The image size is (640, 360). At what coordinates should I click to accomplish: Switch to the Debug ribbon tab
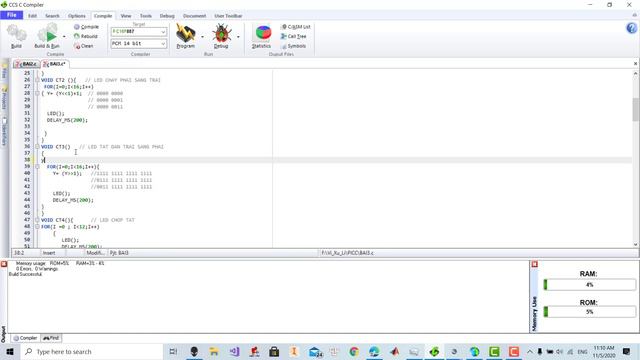(x=167, y=16)
